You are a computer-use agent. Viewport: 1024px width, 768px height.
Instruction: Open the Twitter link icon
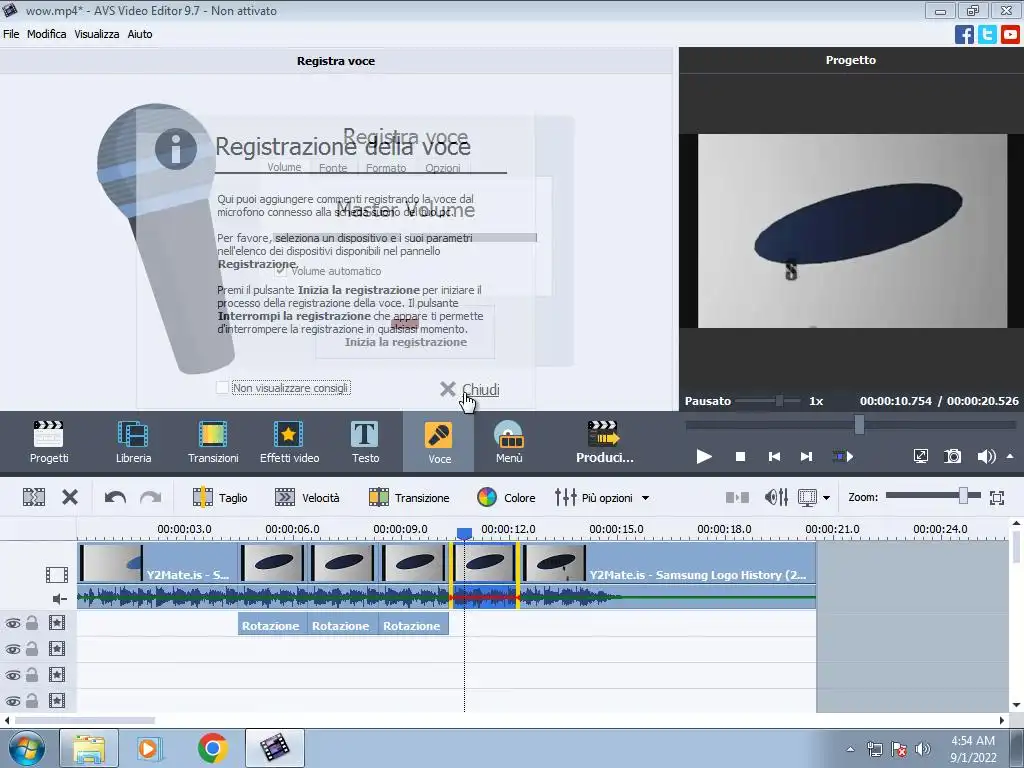(x=987, y=34)
